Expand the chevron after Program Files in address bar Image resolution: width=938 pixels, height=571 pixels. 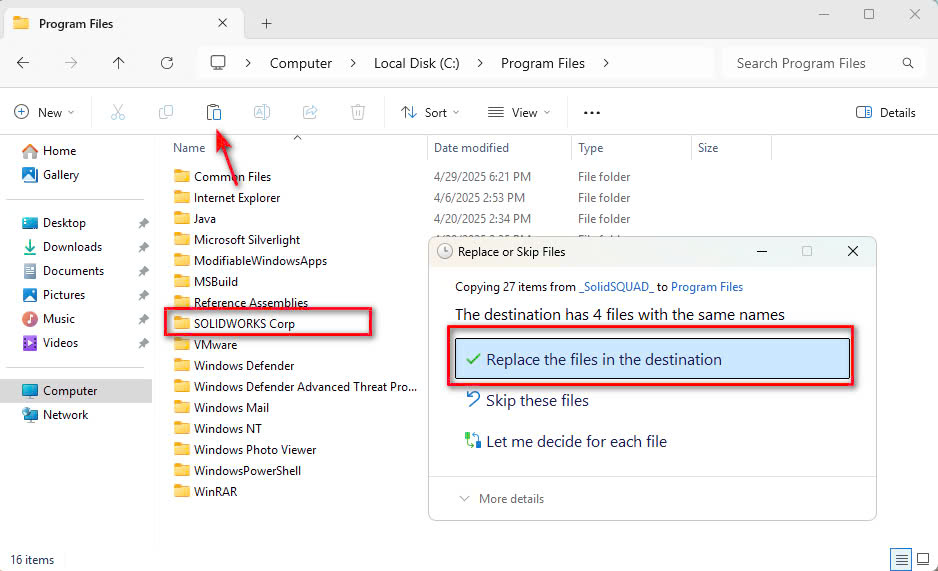[605, 63]
